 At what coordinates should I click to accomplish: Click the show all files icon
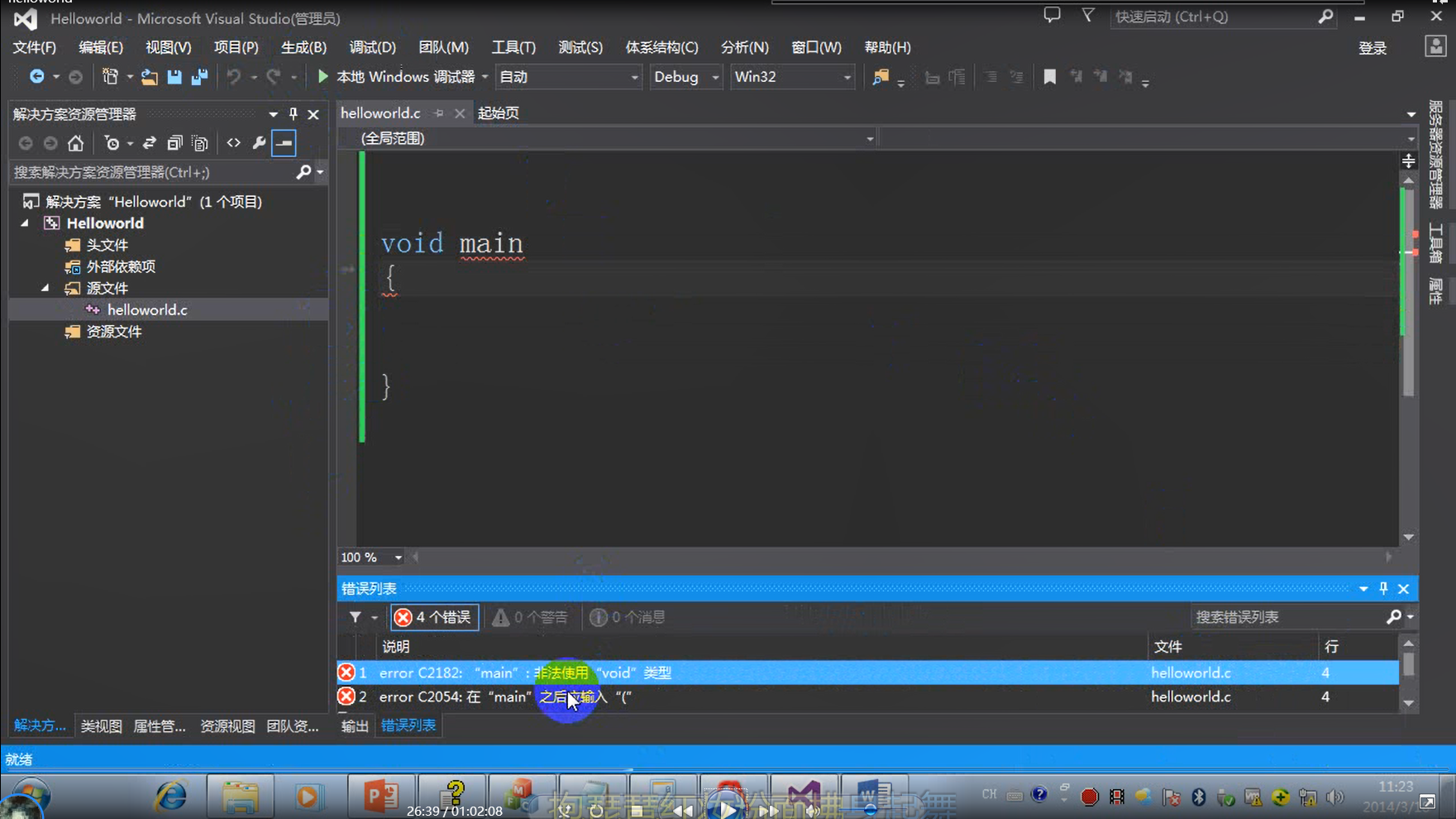tap(199, 143)
